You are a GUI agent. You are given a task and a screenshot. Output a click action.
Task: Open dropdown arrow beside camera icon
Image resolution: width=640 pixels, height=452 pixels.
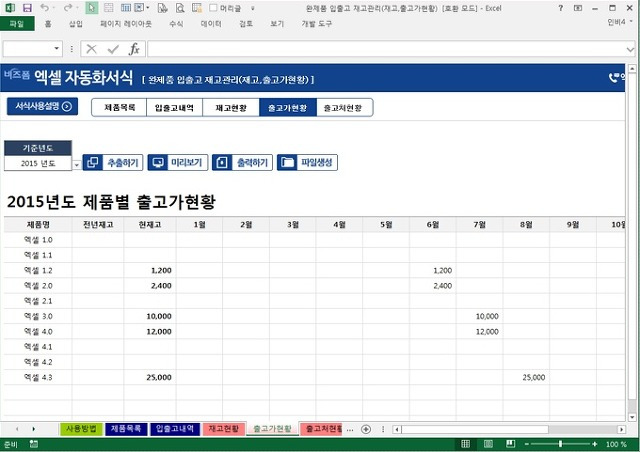tap(148, 8)
